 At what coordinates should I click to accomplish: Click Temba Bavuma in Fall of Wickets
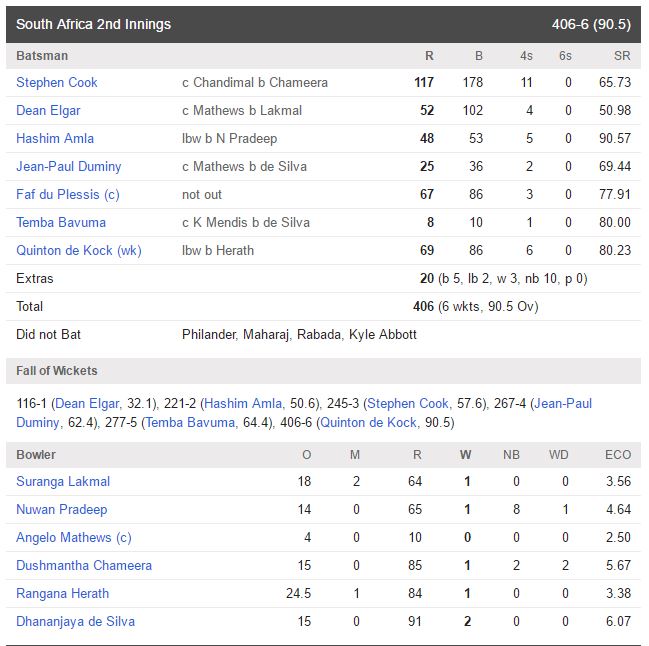point(190,423)
